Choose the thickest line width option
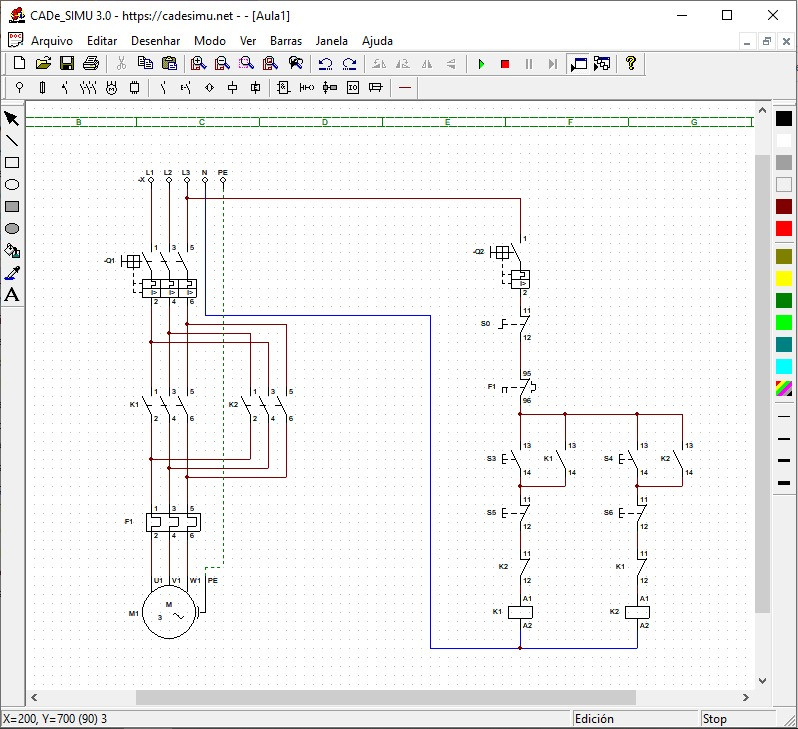The width and height of the screenshot is (798, 729). tap(784, 483)
